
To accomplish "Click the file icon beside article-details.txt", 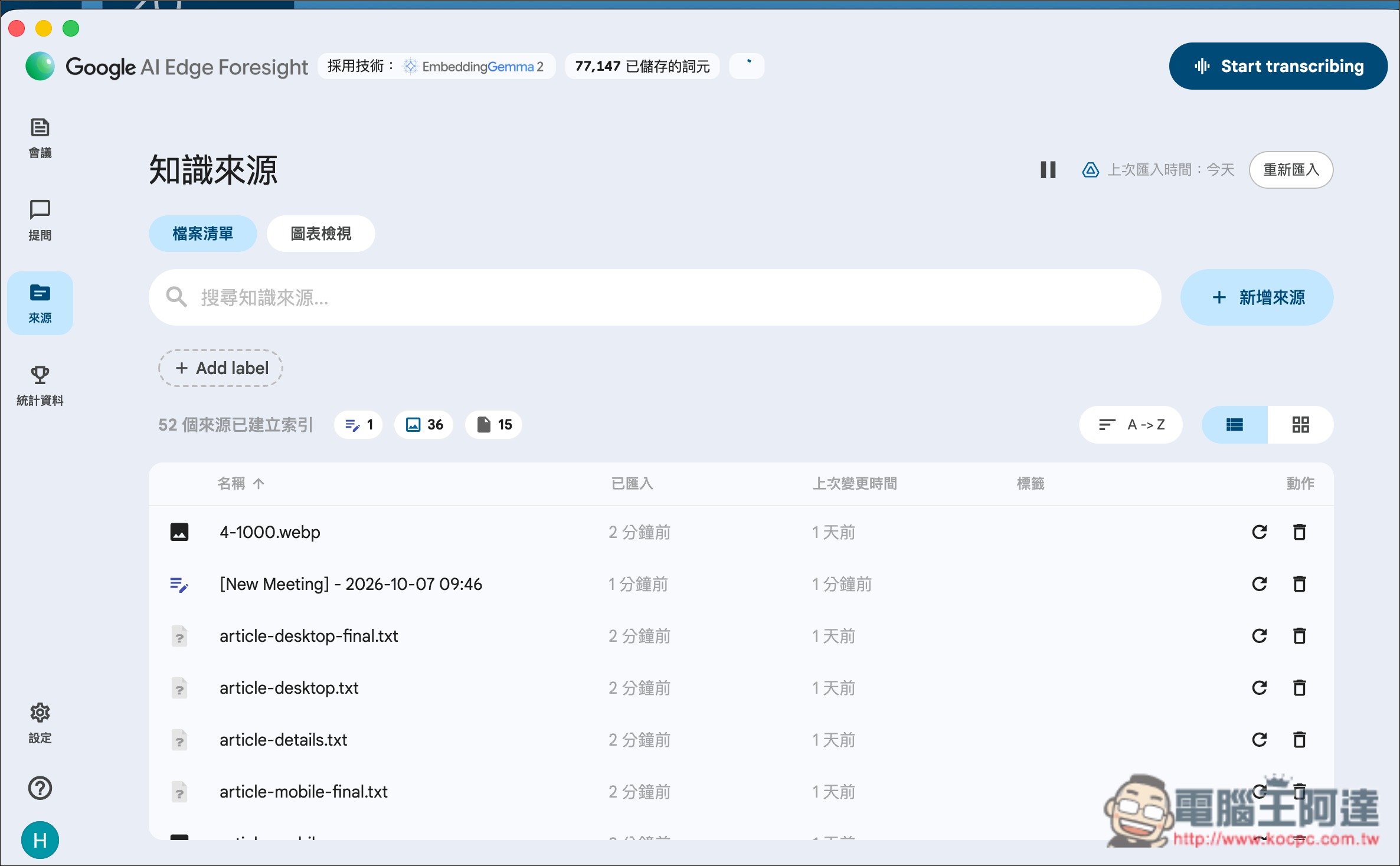I will 179,740.
